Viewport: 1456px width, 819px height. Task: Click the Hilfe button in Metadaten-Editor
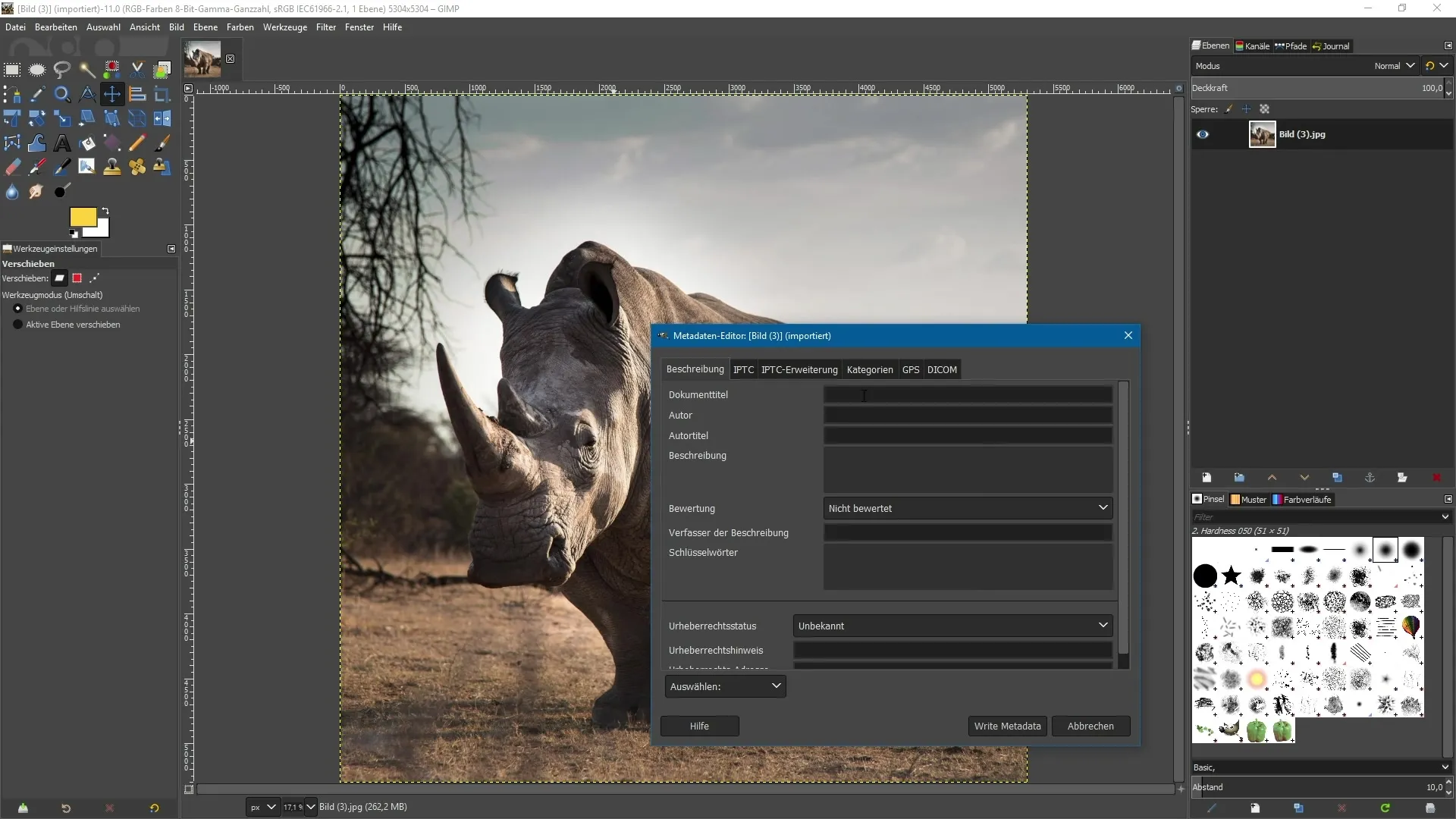pyautogui.click(x=699, y=726)
